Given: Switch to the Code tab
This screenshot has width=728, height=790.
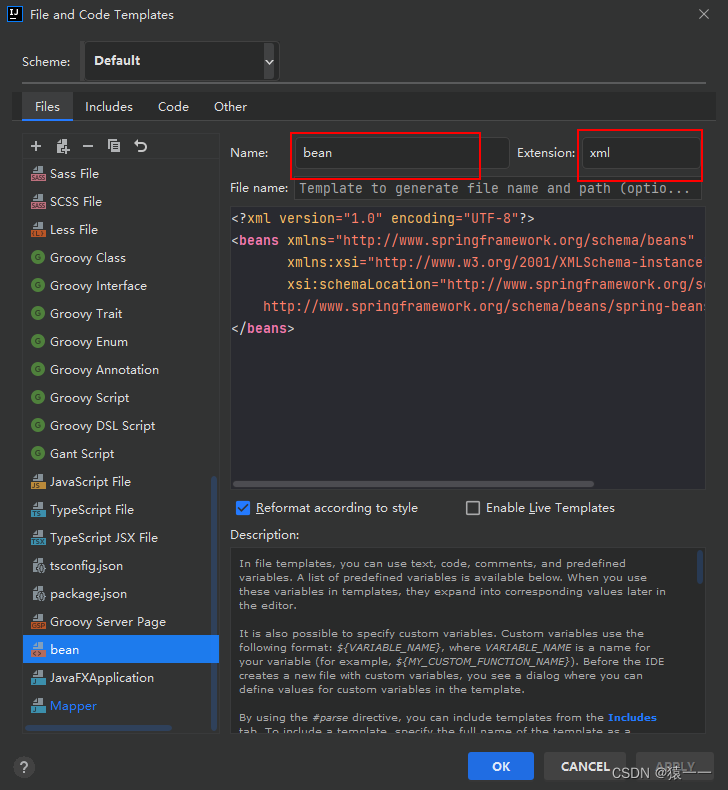Looking at the screenshot, I should coord(173,106).
